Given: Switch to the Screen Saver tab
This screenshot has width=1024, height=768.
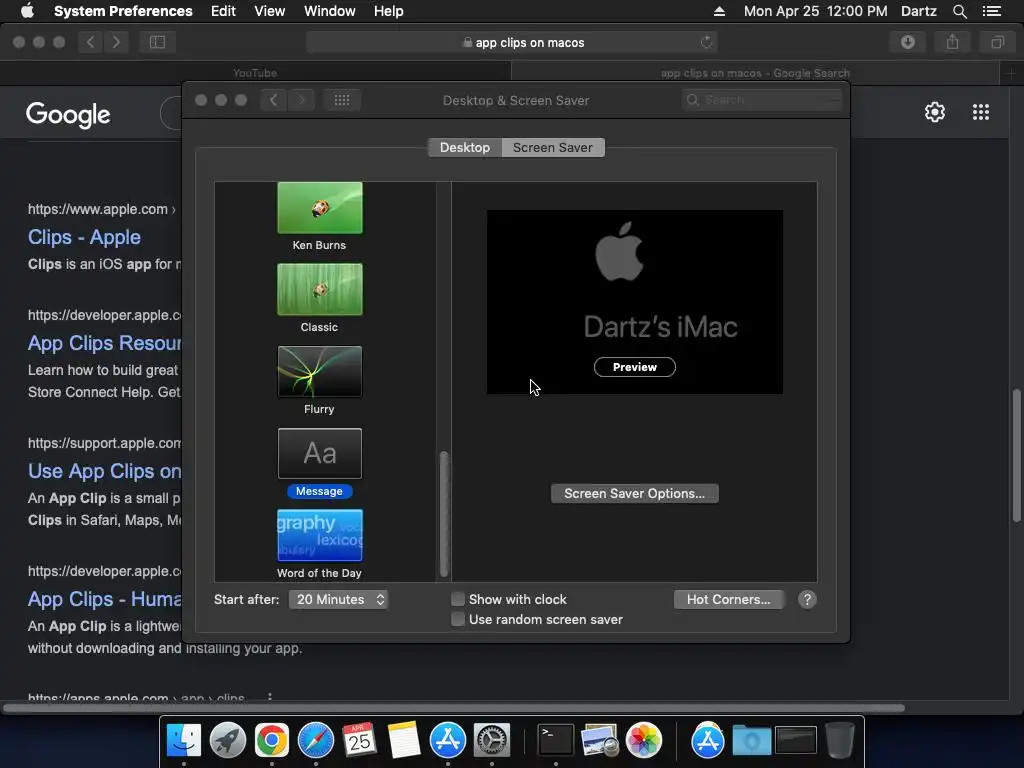Looking at the screenshot, I should [552, 148].
